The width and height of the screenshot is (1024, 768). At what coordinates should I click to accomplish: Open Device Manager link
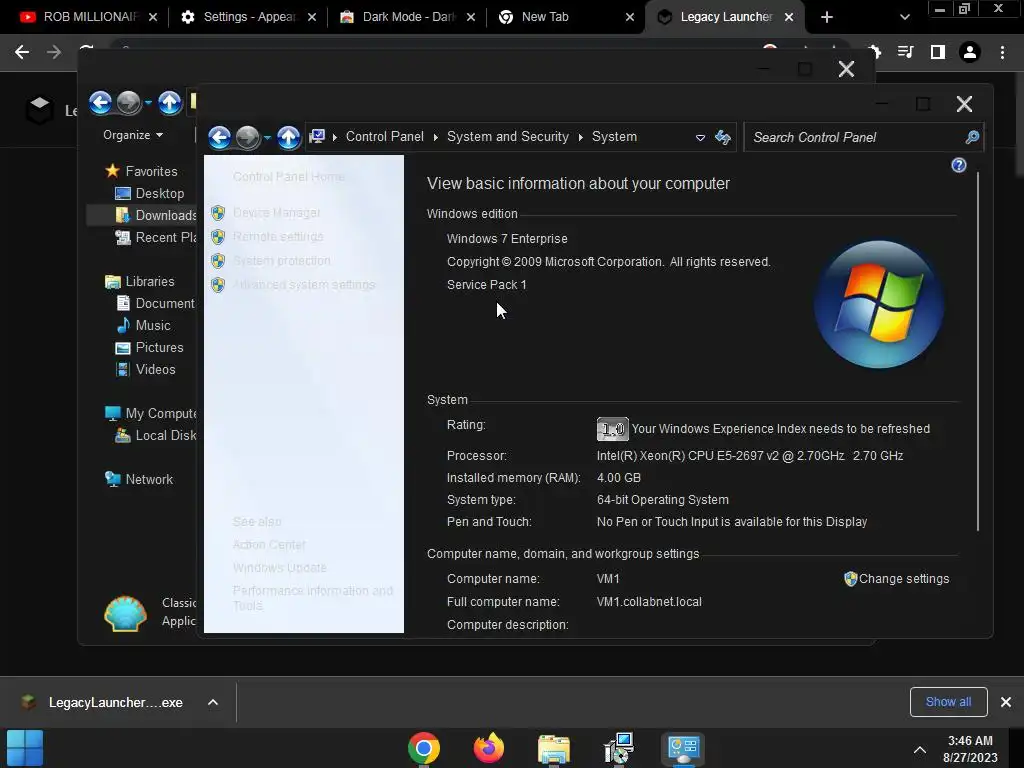pyautogui.click(x=276, y=213)
